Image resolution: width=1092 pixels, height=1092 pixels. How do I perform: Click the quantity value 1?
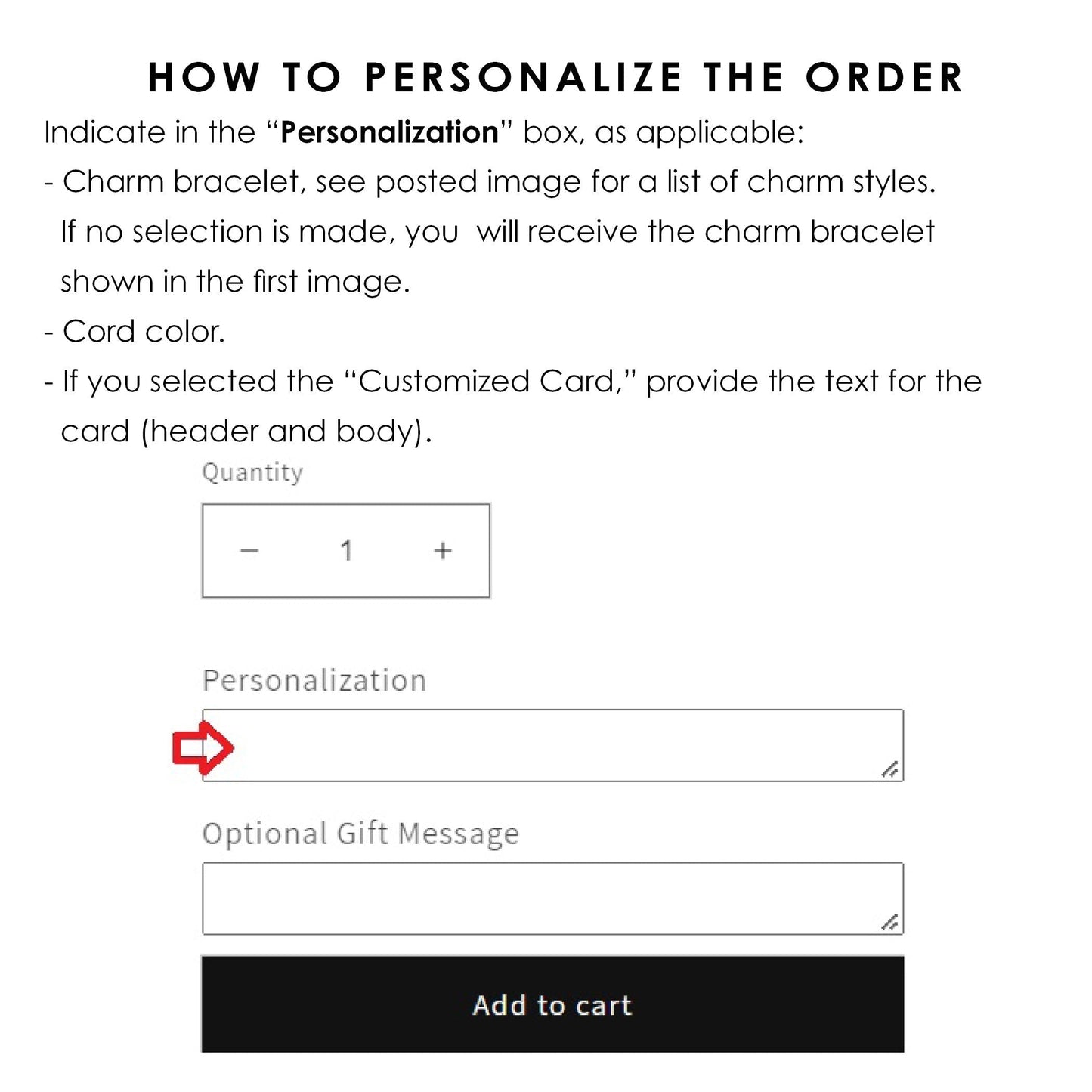point(346,551)
